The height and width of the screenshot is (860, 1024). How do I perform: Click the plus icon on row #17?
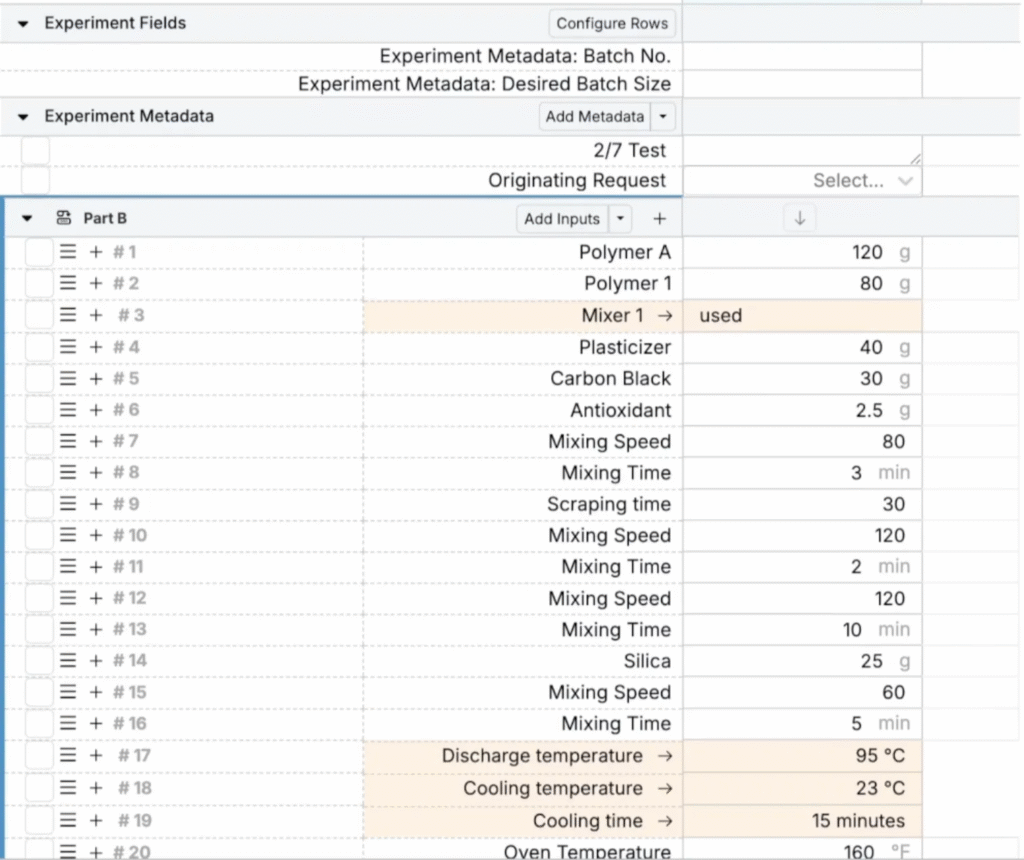point(96,756)
